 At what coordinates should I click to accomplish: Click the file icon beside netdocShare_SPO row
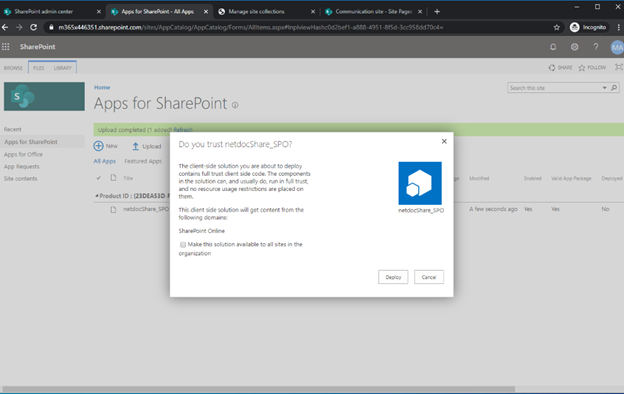[x=113, y=209]
